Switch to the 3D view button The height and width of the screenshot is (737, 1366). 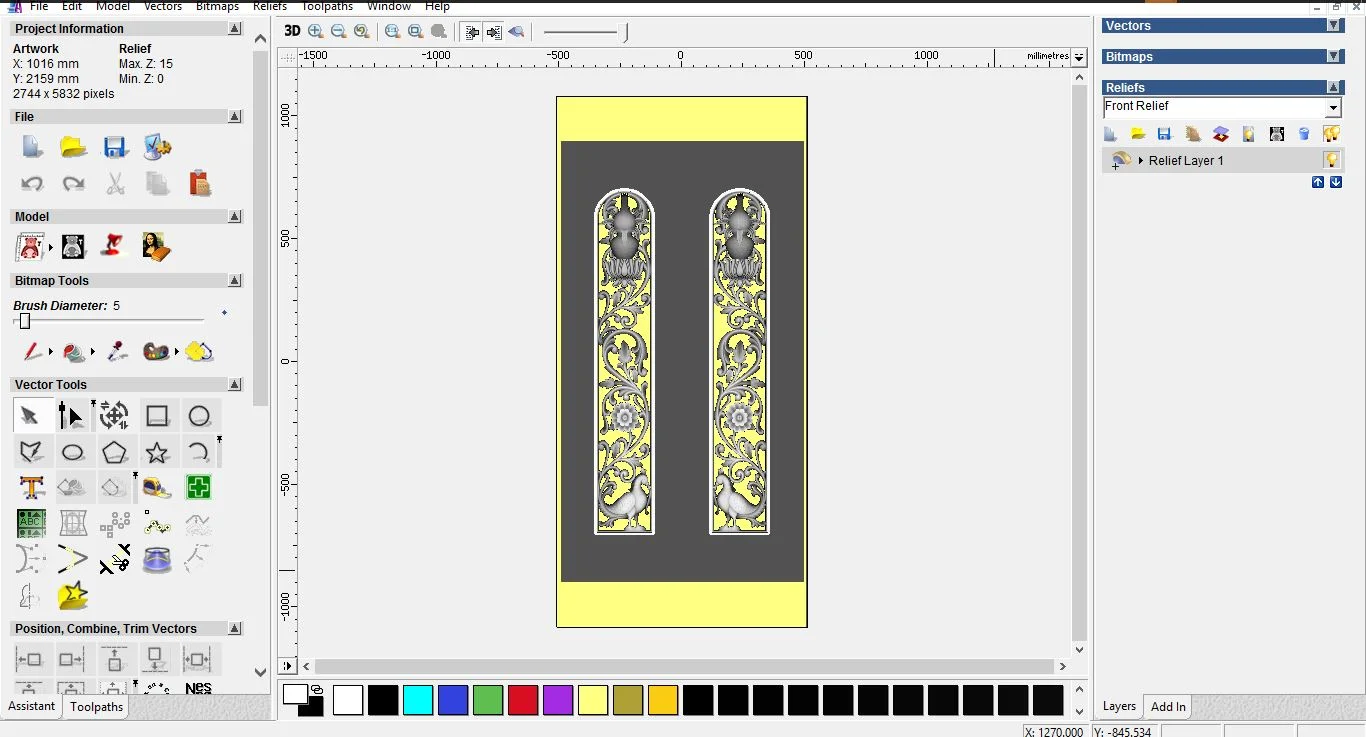pyautogui.click(x=292, y=31)
